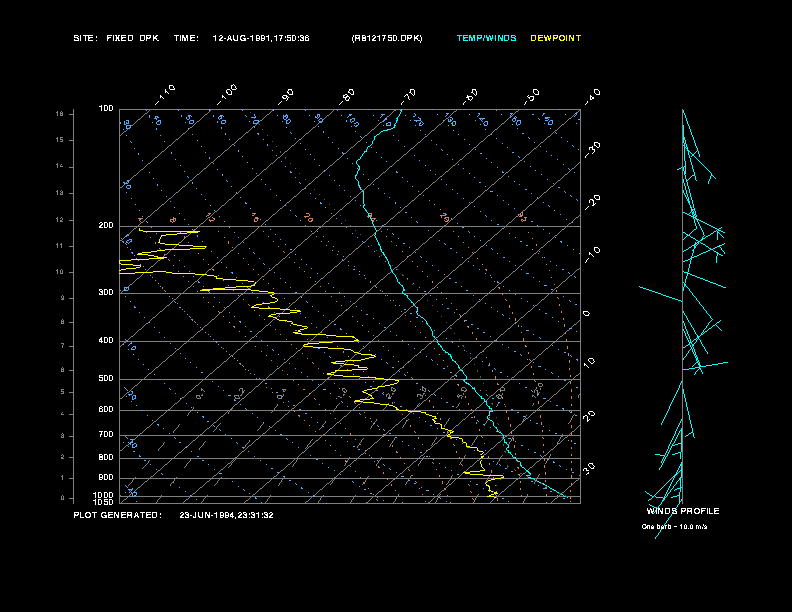Click the cyan 'TEMP/WINDS' legend label

pos(486,38)
